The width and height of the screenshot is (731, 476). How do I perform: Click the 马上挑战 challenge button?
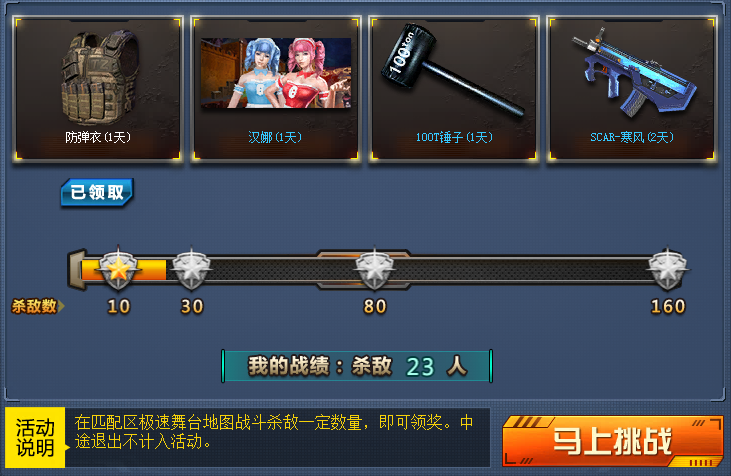coord(612,441)
